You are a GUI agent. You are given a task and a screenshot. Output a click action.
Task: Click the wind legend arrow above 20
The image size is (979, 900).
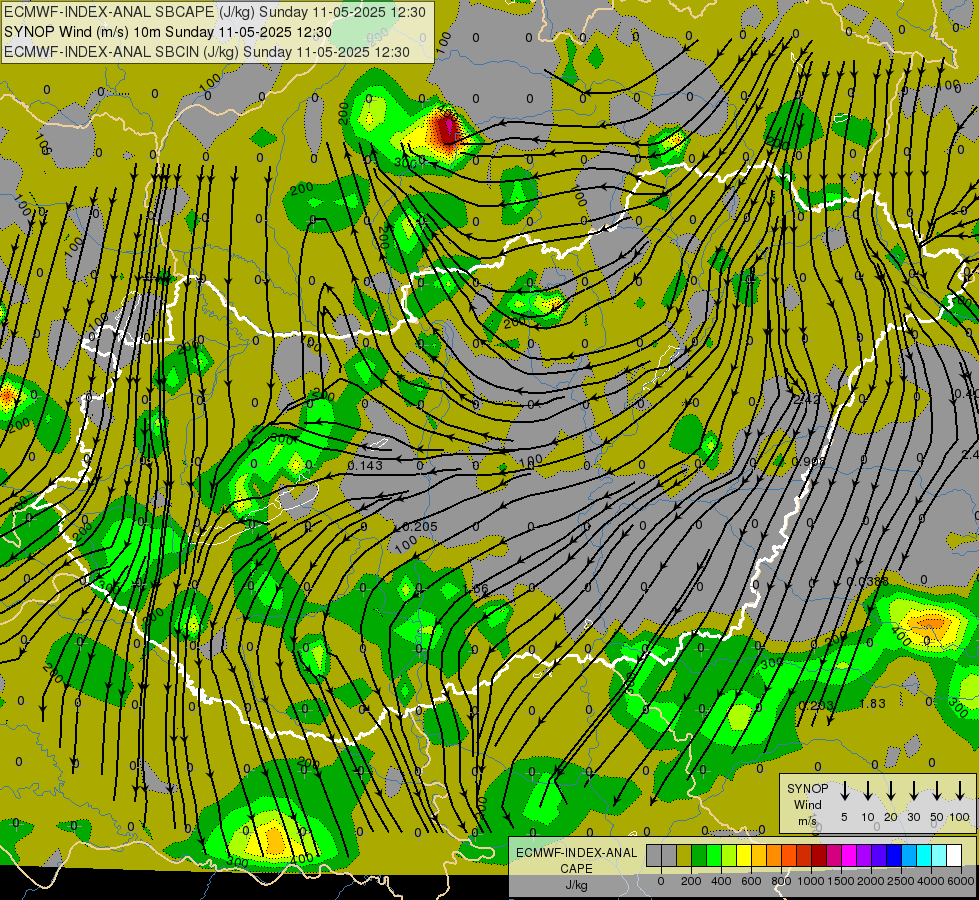pos(890,791)
